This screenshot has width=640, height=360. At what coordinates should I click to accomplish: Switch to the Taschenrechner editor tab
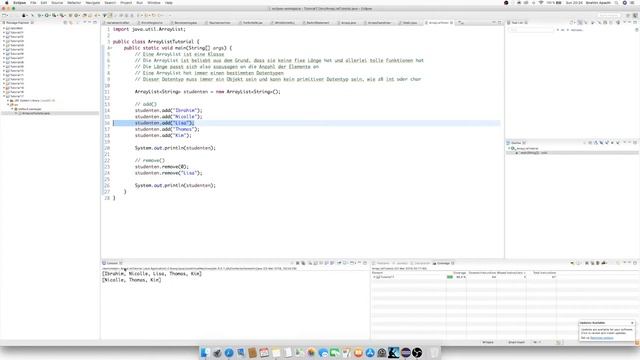point(219,22)
